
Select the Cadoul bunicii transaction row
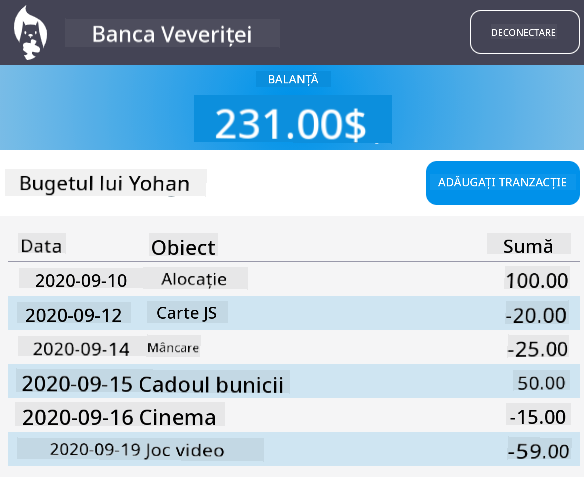293,382
